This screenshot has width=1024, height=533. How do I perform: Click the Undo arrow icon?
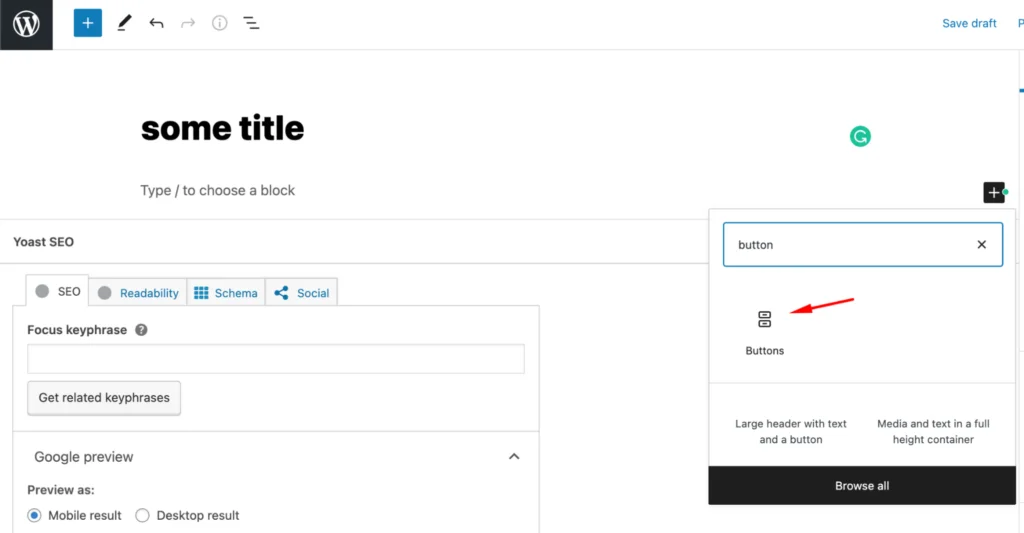click(x=156, y=23)
